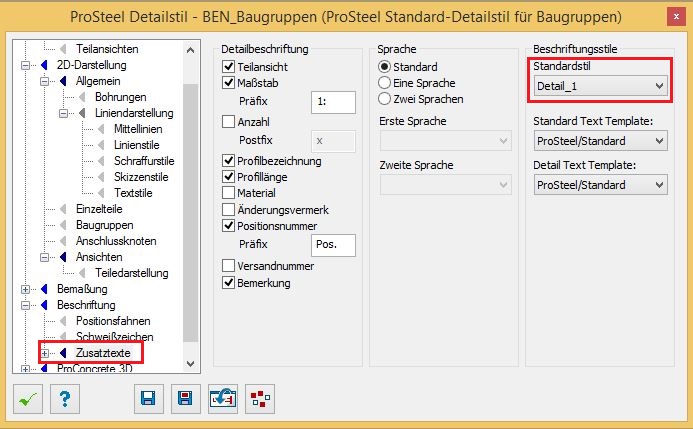Click gray arrow icon beside Bohrungen

click(x=82, y=97)
